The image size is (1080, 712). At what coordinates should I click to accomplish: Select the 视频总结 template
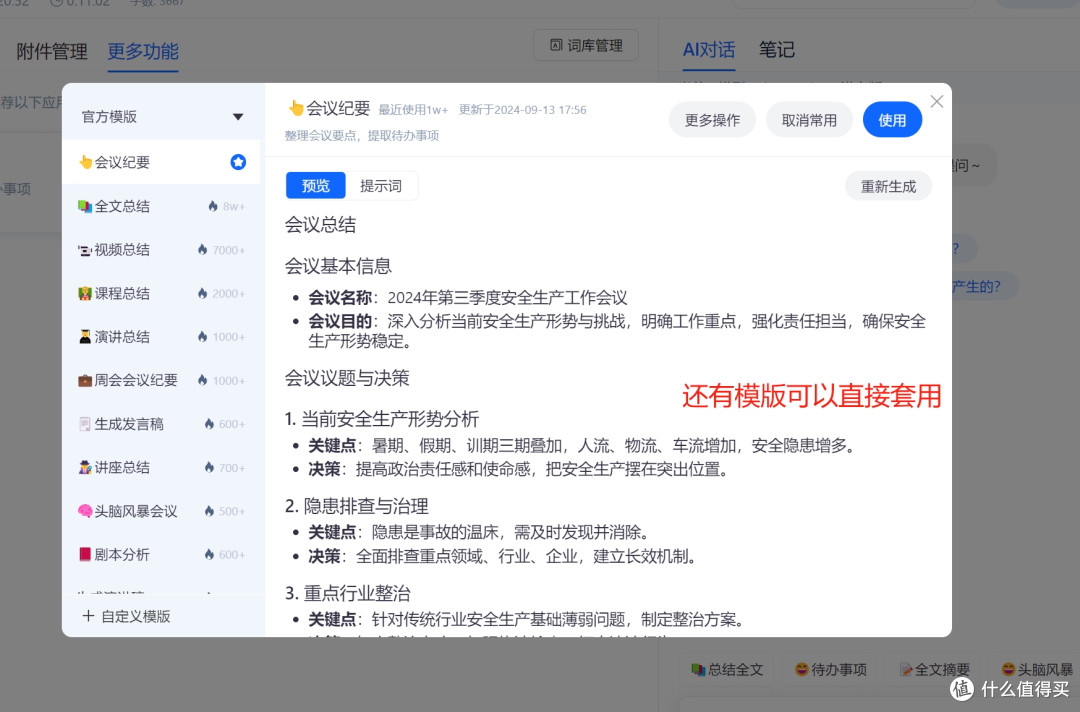(162, 249)
